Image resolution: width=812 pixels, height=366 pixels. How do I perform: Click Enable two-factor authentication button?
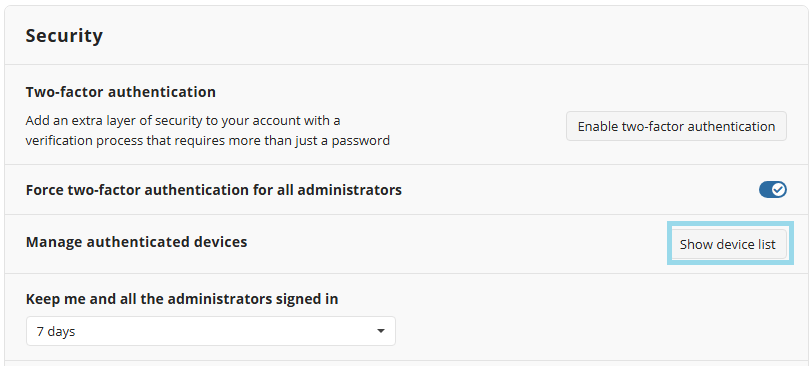[676, 126]
